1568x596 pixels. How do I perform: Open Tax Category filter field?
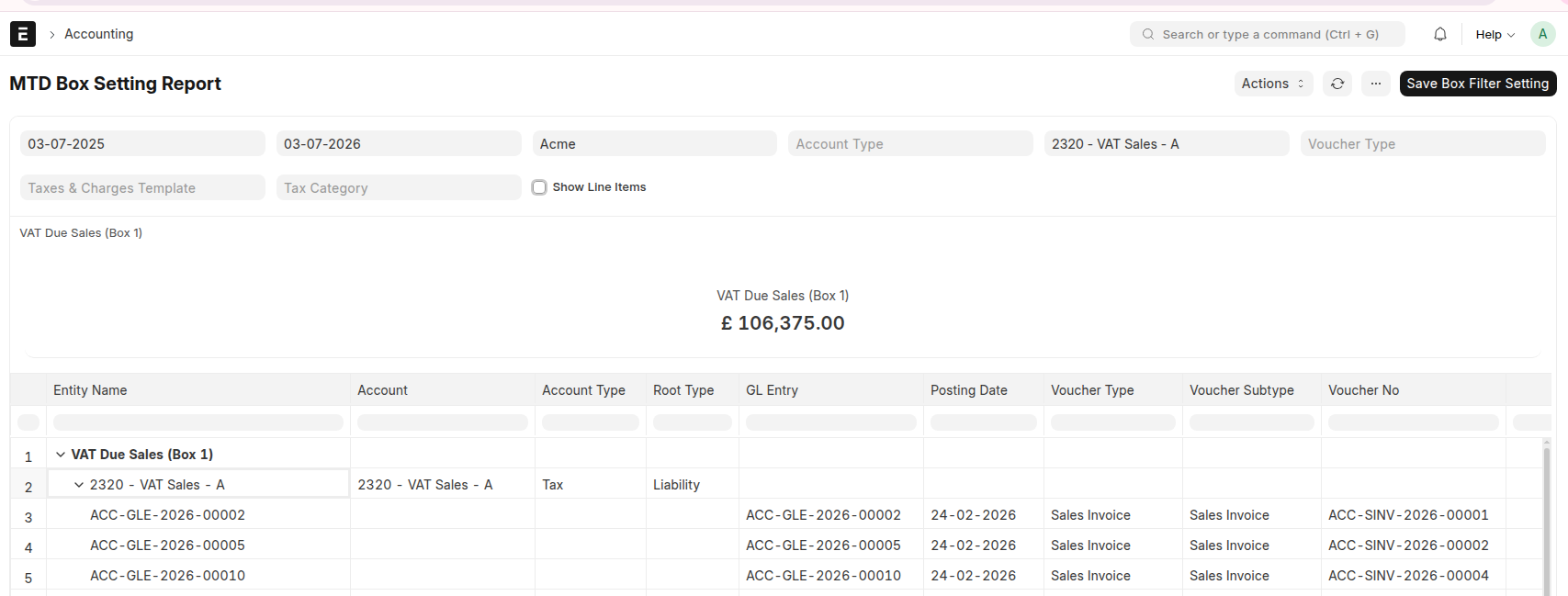coord(399,188)
